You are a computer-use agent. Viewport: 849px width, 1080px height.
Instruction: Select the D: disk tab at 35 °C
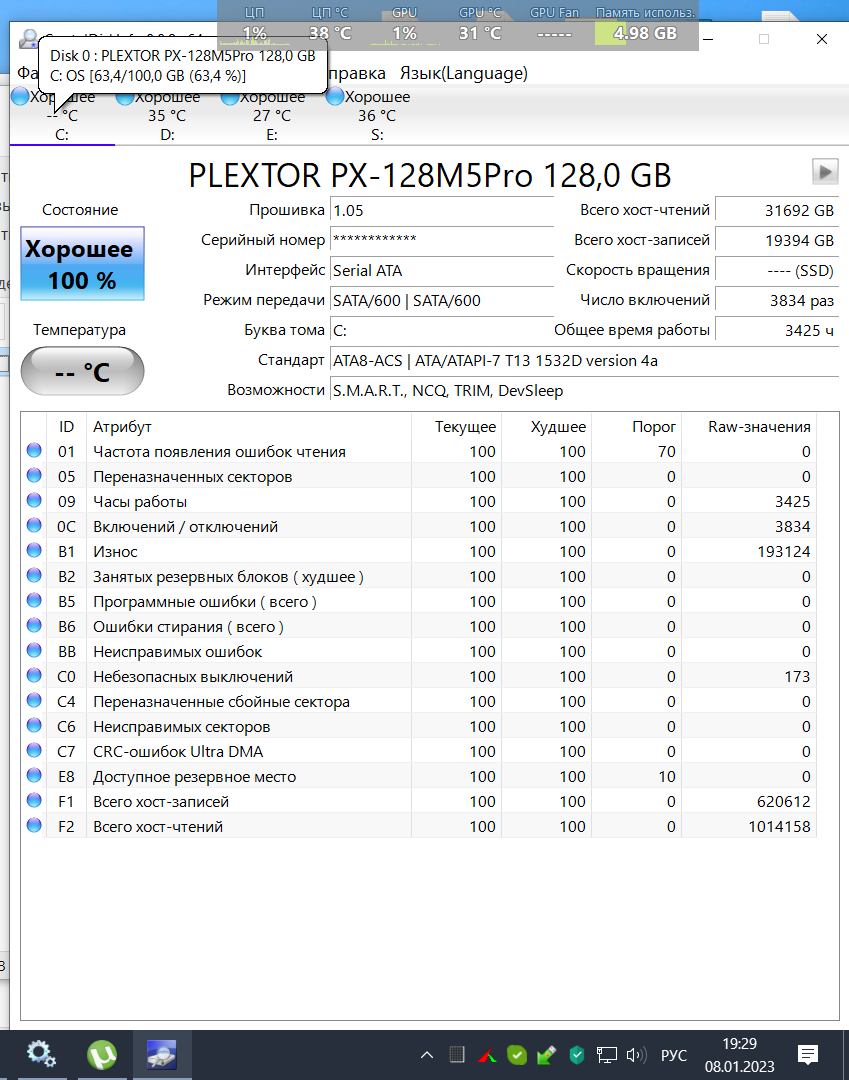coord(167,116)
